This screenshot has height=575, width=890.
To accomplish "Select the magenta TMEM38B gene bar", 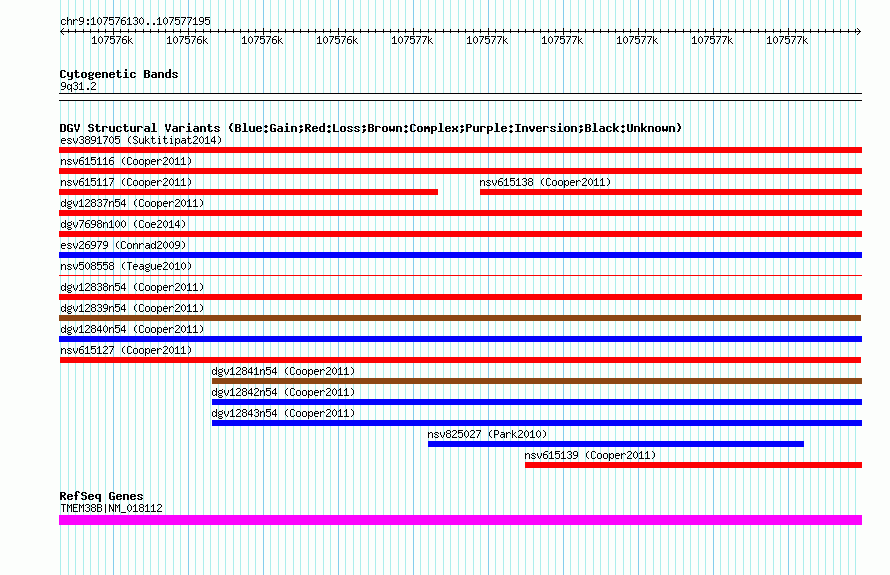I will [460, 520].
